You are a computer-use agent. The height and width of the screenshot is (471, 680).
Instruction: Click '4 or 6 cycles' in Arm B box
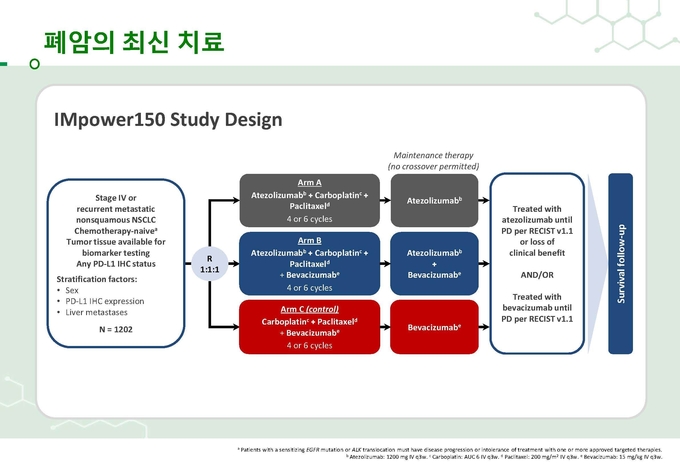pyautogui.click(x=309, y=288)
